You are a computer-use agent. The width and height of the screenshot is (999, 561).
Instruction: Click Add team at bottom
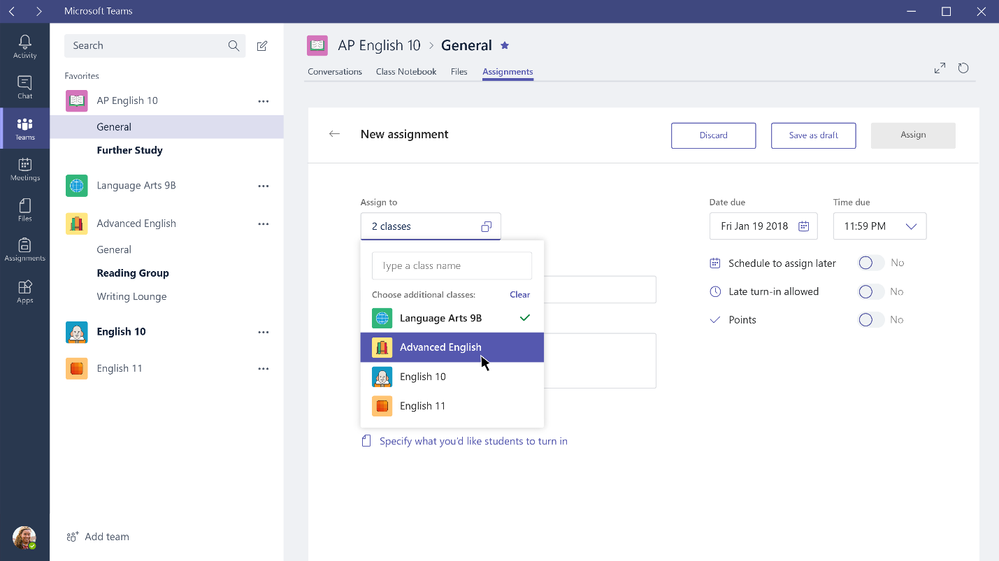coord(98,537)
